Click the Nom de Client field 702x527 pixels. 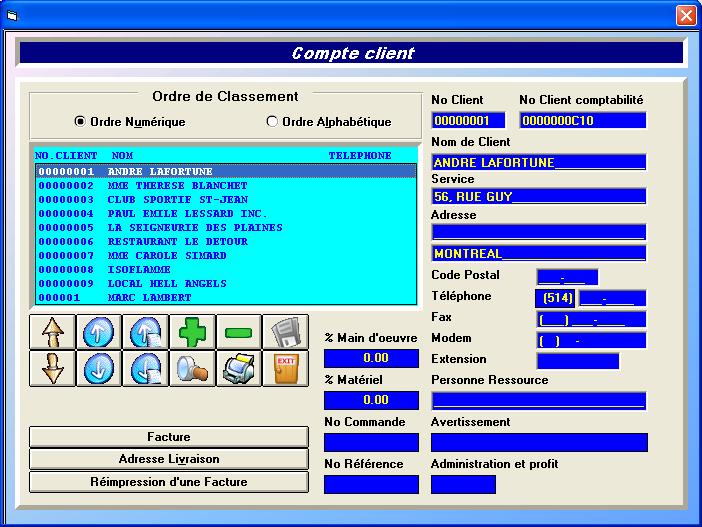538,162
